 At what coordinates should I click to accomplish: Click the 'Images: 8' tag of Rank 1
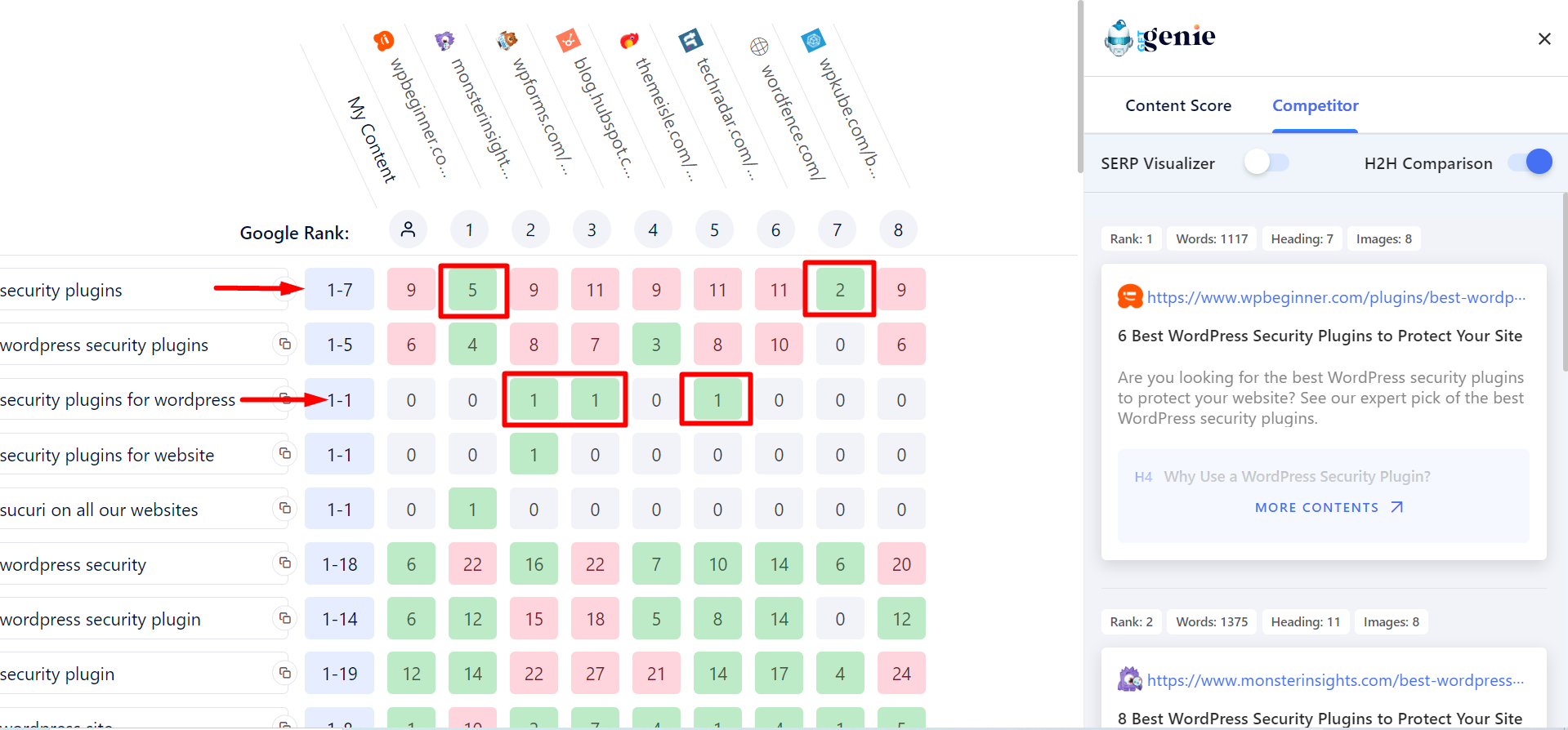tap(1383, 238)
